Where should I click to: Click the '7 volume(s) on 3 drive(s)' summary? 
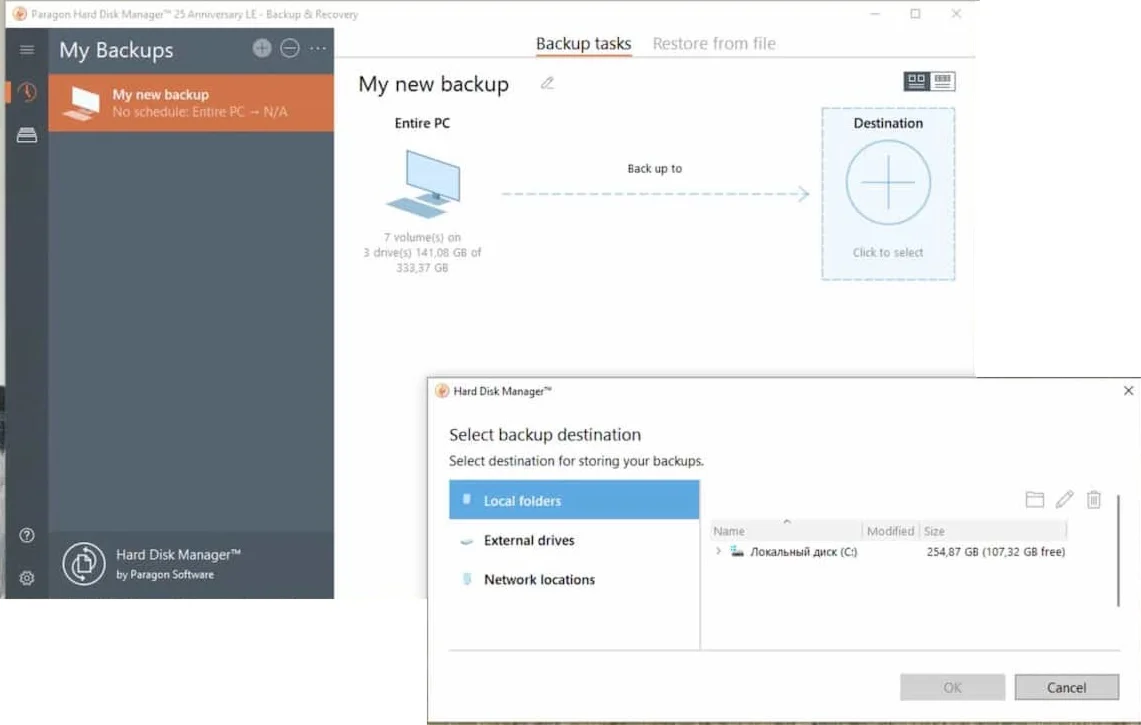click(x=422, y=253)
